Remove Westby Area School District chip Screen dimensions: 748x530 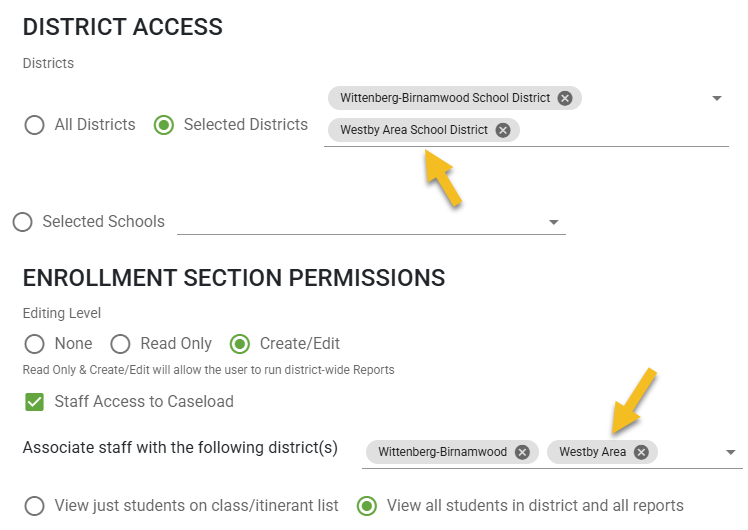(503, 130)
